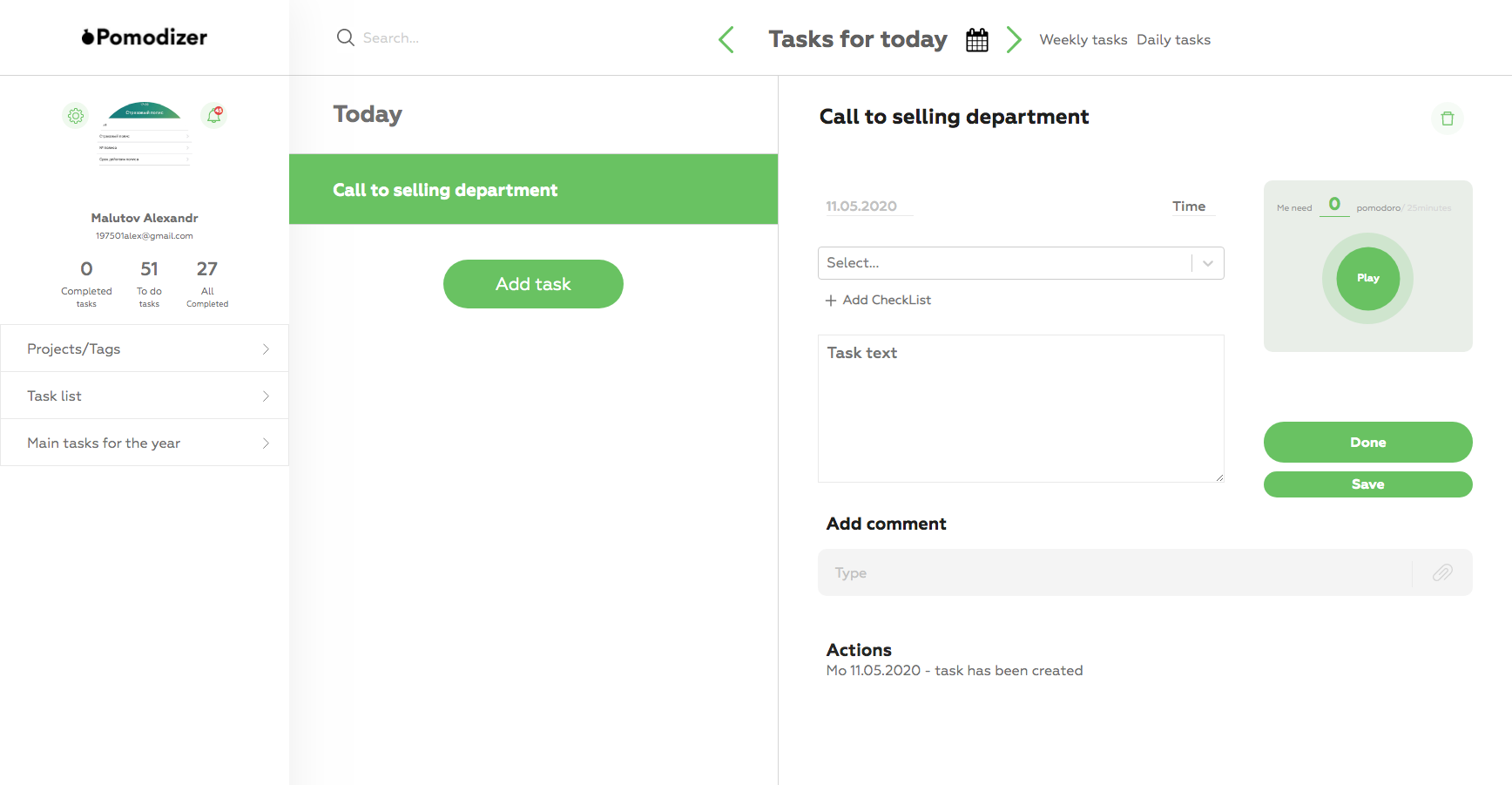
Task: Select the Call to selling department task
Action: click(x=533, y=190)
